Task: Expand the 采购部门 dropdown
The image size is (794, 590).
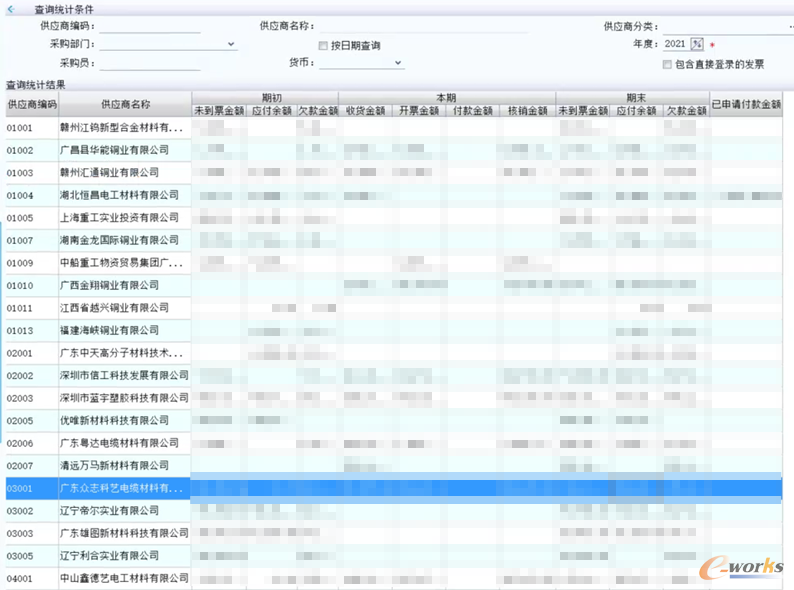Action: 231,44
